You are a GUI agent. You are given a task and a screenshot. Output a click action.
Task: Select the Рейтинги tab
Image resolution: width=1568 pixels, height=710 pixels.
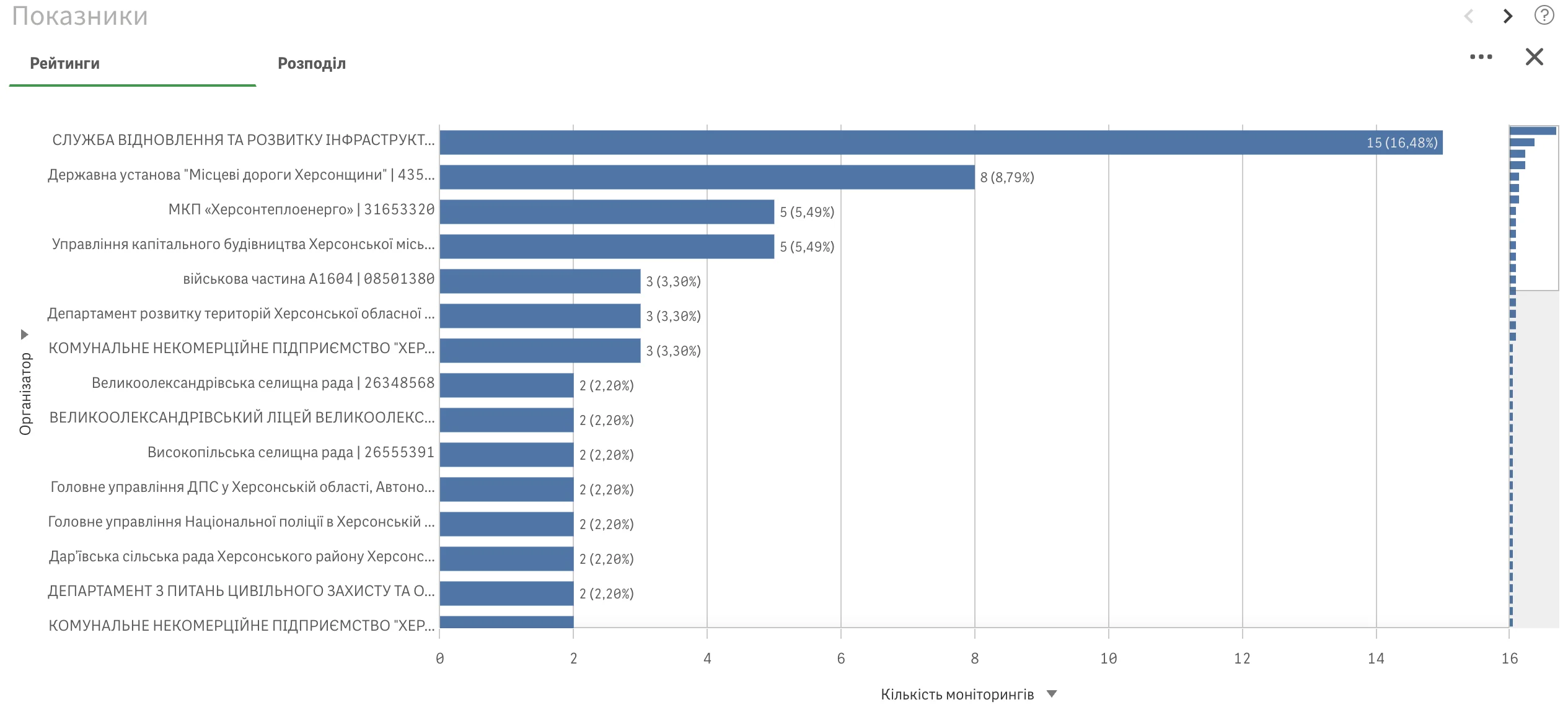[64, 63]
